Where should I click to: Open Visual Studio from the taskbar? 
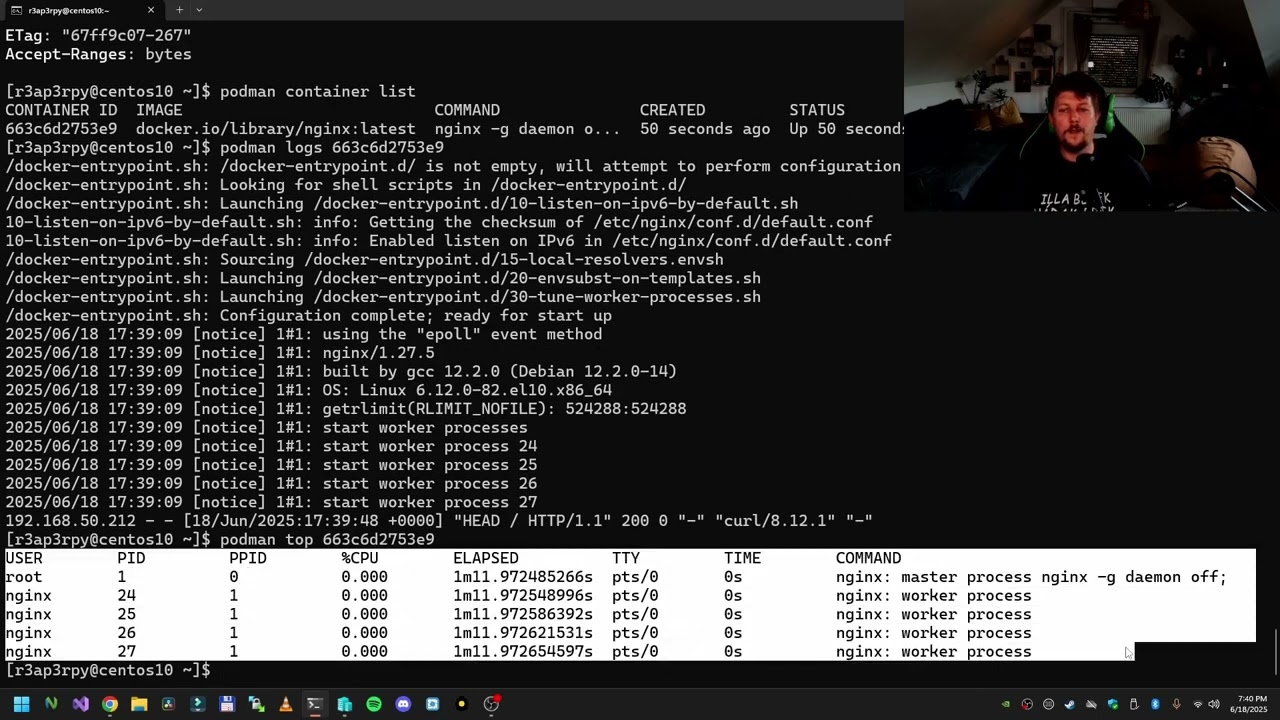81,704
